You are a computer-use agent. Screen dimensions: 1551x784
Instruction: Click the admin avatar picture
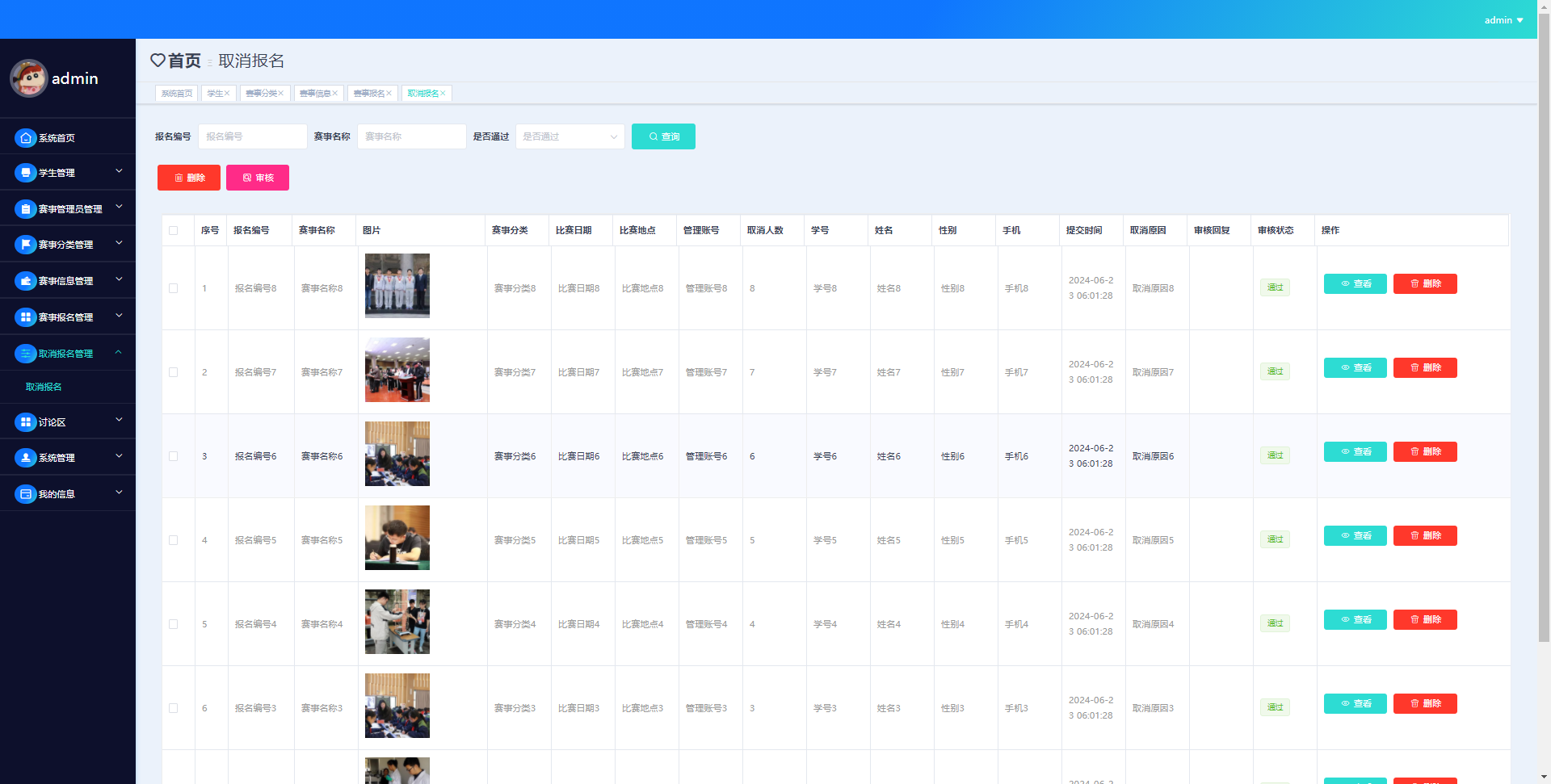coord(29,78)
